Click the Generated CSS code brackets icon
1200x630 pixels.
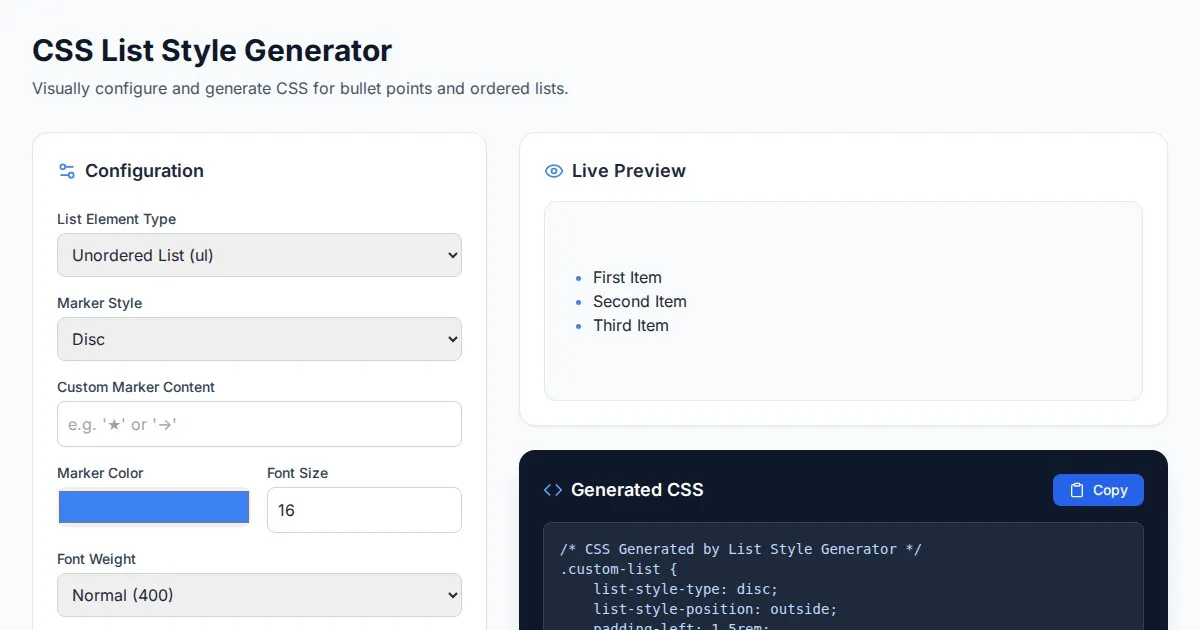pos(552,490)
